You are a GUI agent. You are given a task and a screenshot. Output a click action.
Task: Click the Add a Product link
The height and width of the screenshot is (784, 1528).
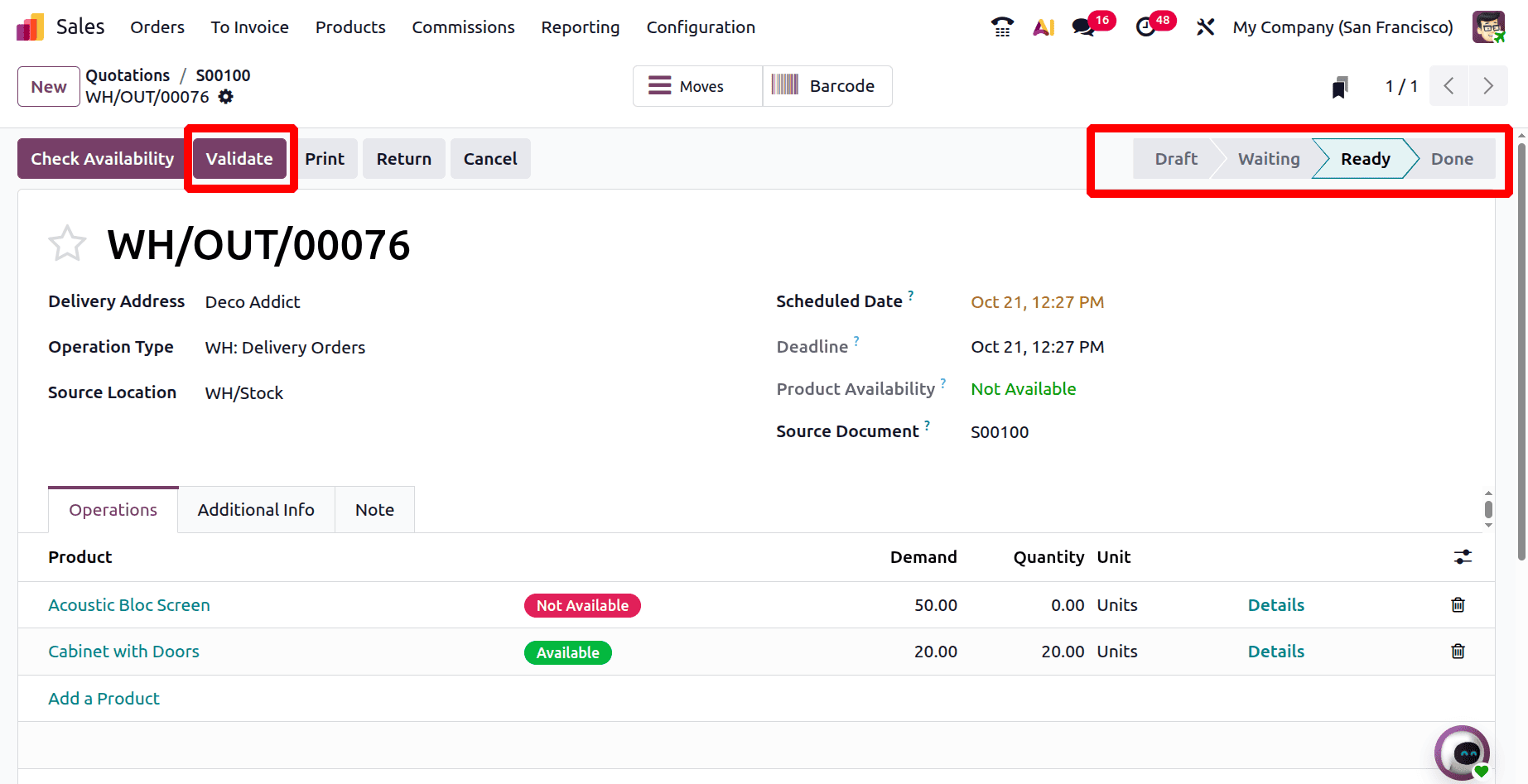104,699
